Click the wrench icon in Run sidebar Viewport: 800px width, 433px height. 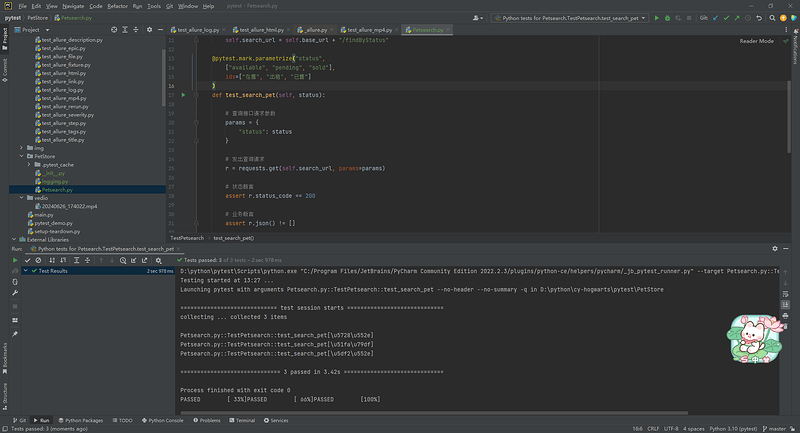[x=15, y=293]
